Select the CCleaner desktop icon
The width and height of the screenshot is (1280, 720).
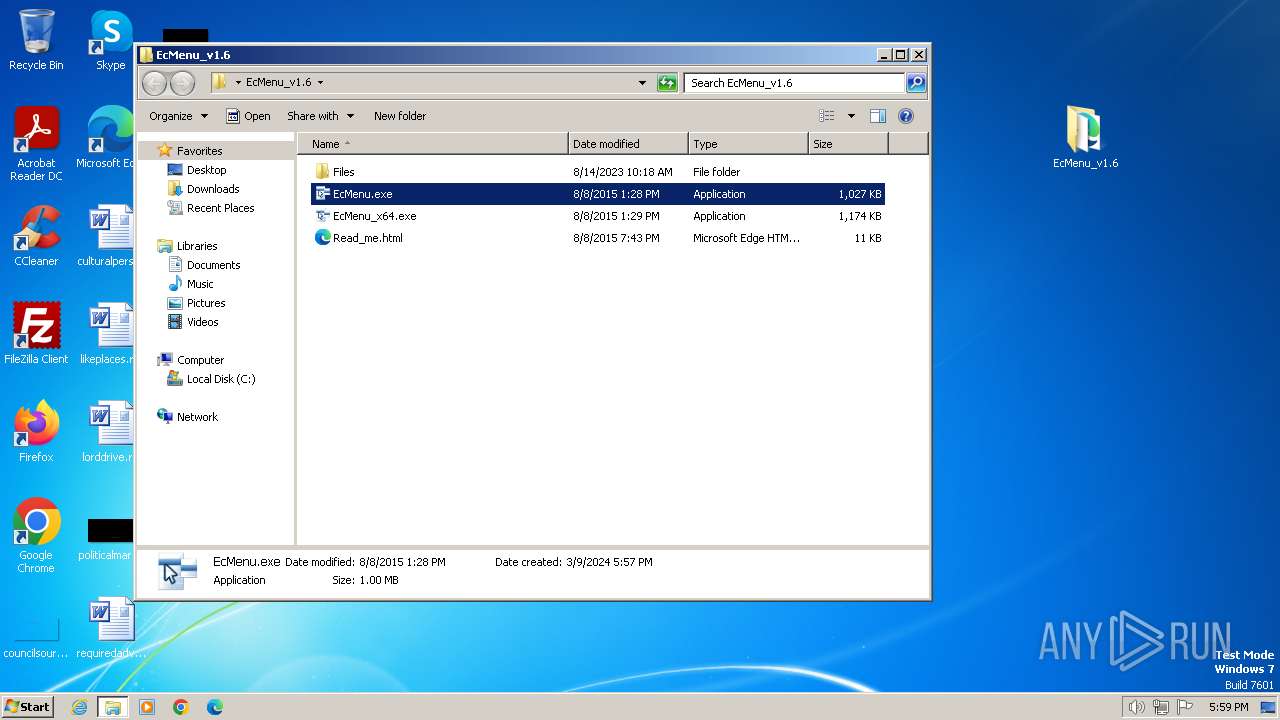36,236
